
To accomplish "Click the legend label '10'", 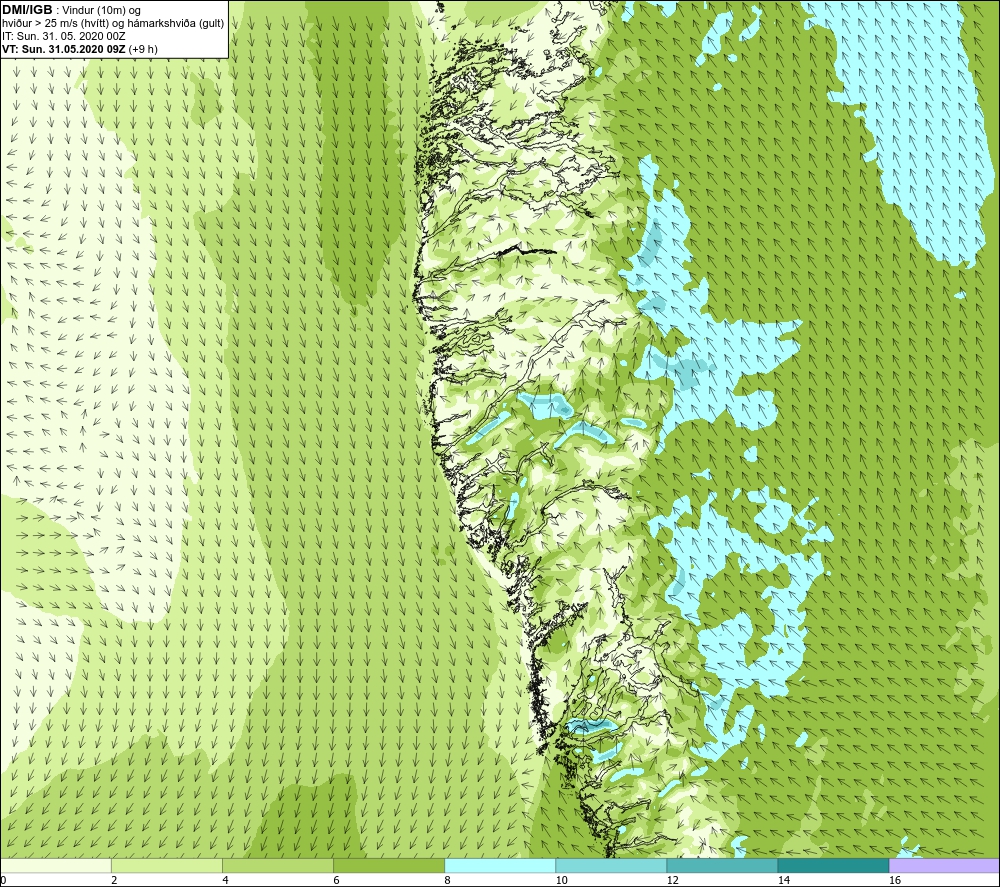I will coord(561,880).
